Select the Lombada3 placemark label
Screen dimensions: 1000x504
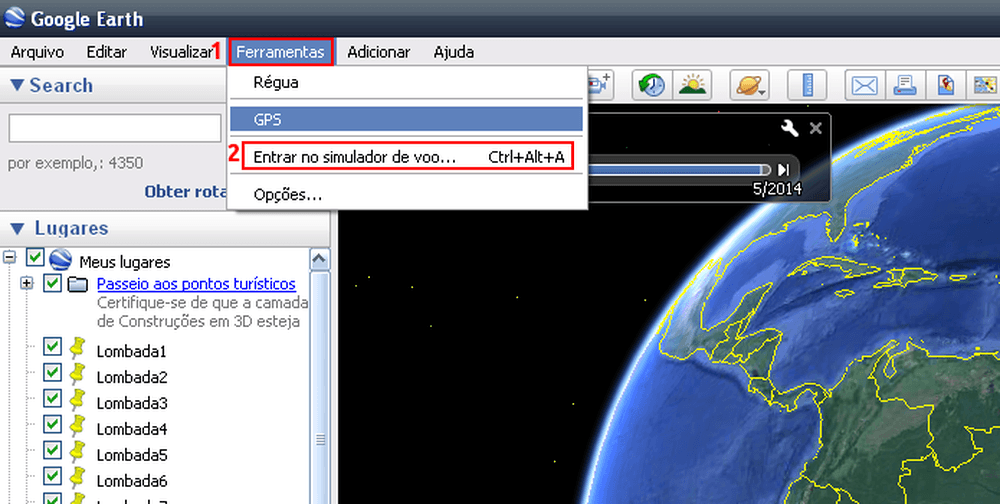pos(132,403)
